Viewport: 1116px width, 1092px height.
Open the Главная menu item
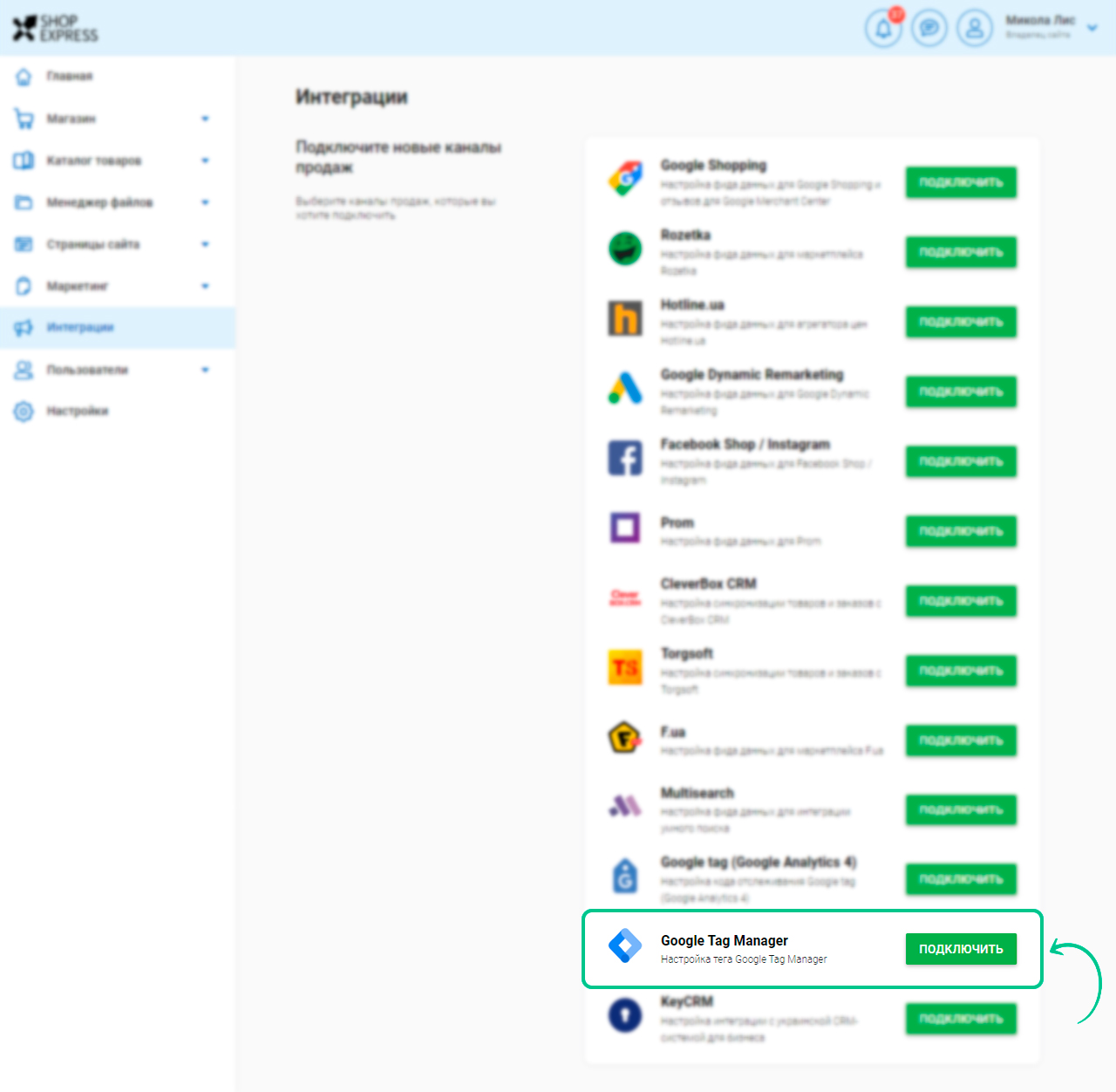(118, 77)
